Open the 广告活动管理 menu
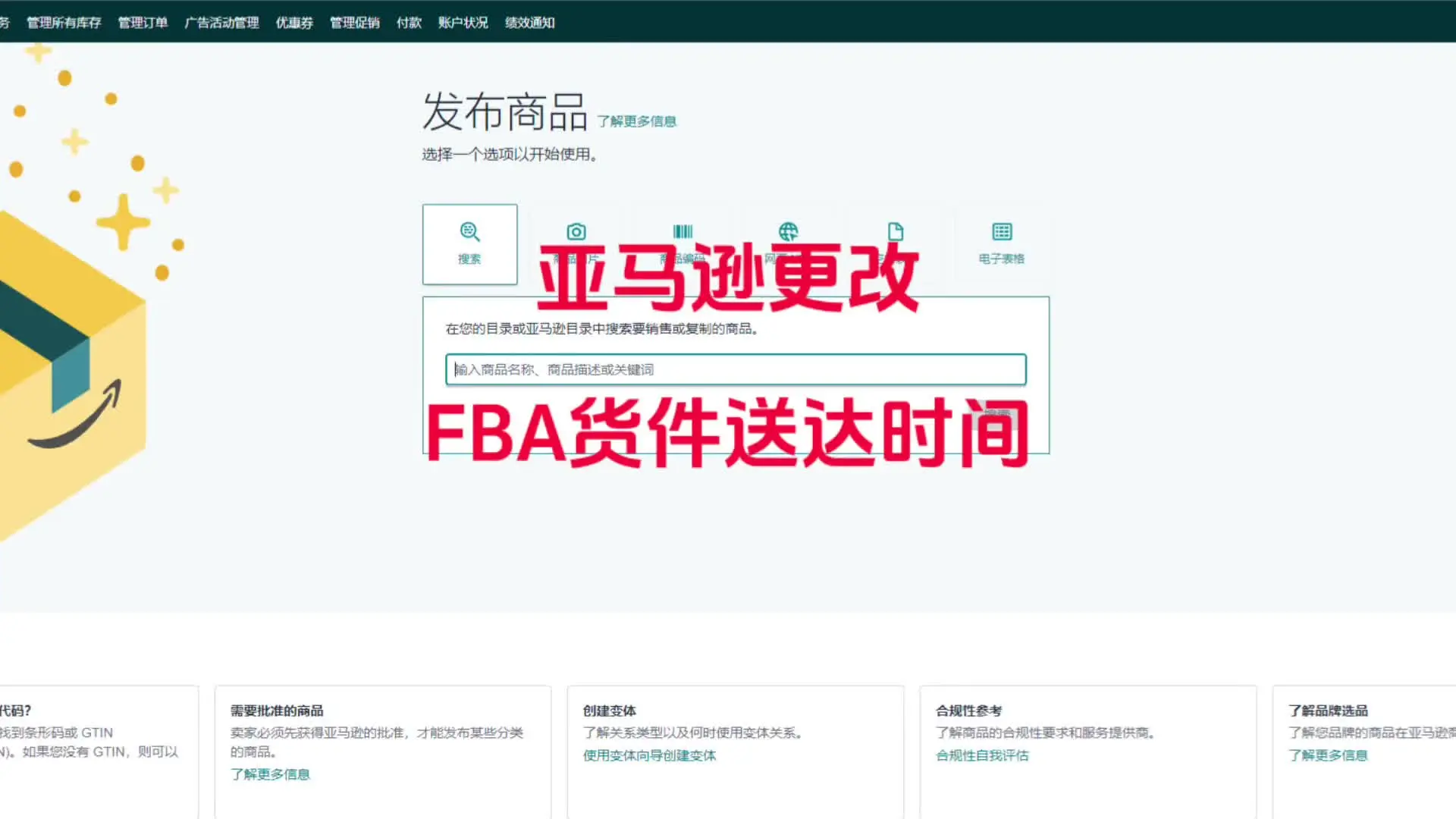1456x819 pixels. click(x=221, y=23)
